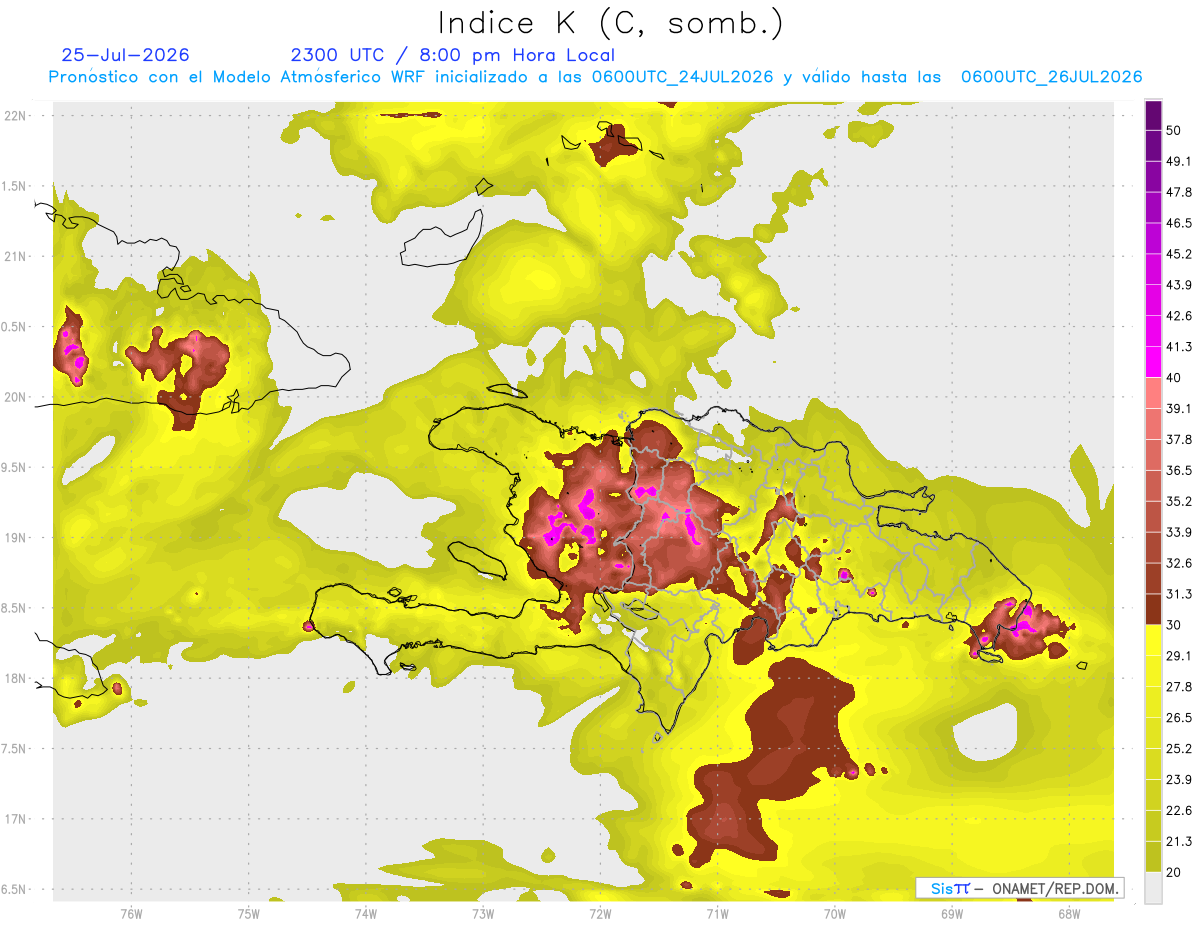The height and width of the screenshot is (927, 1200).
Task: Click the '20' value on the color scale
Action: coord(1174,873)
